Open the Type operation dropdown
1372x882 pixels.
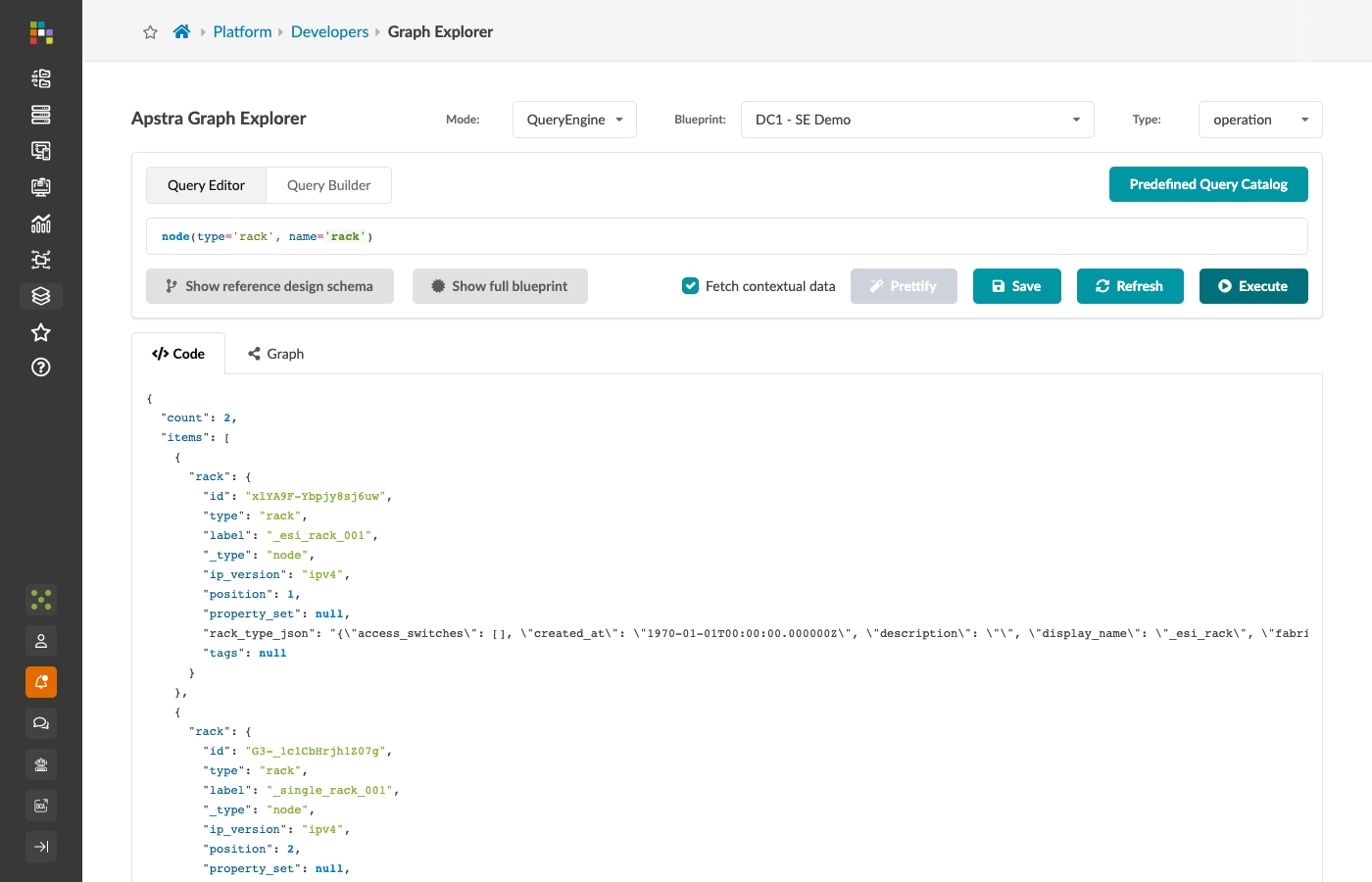pyautogui.click(x=1260, y=120)
